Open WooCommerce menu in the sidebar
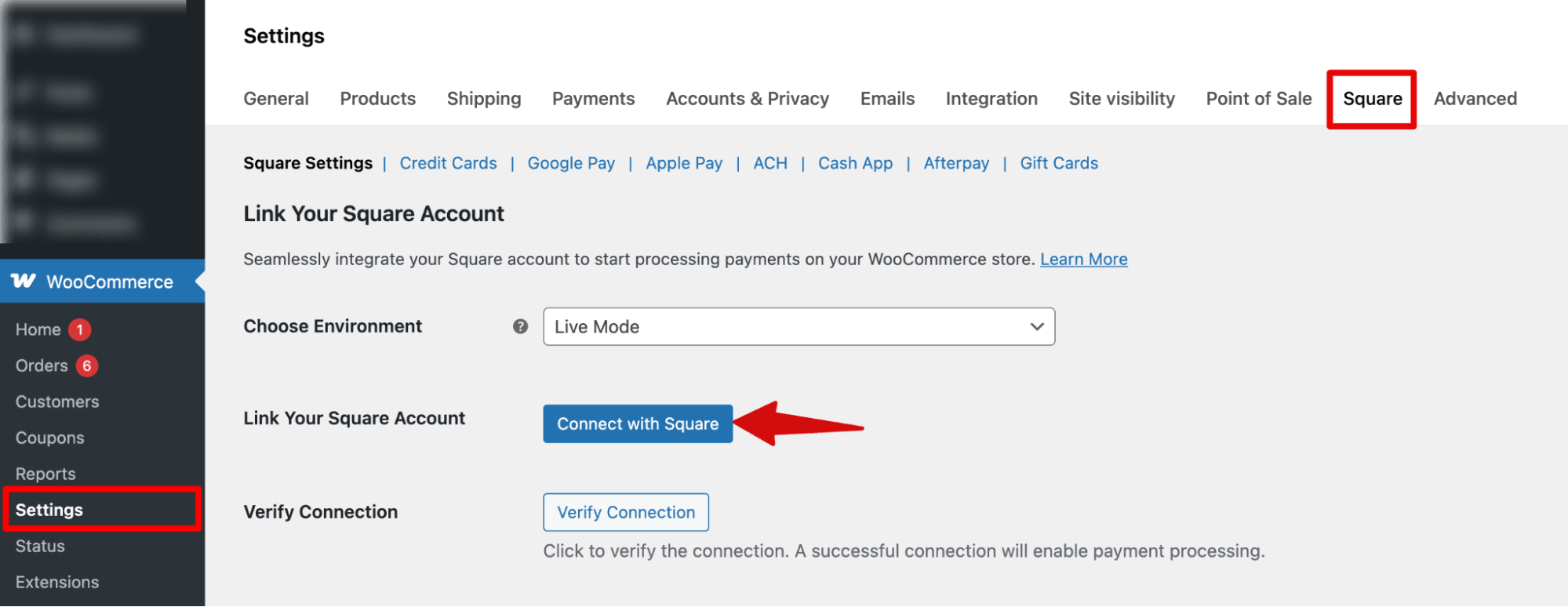1568x607 pixels. (x=102, y=281)
